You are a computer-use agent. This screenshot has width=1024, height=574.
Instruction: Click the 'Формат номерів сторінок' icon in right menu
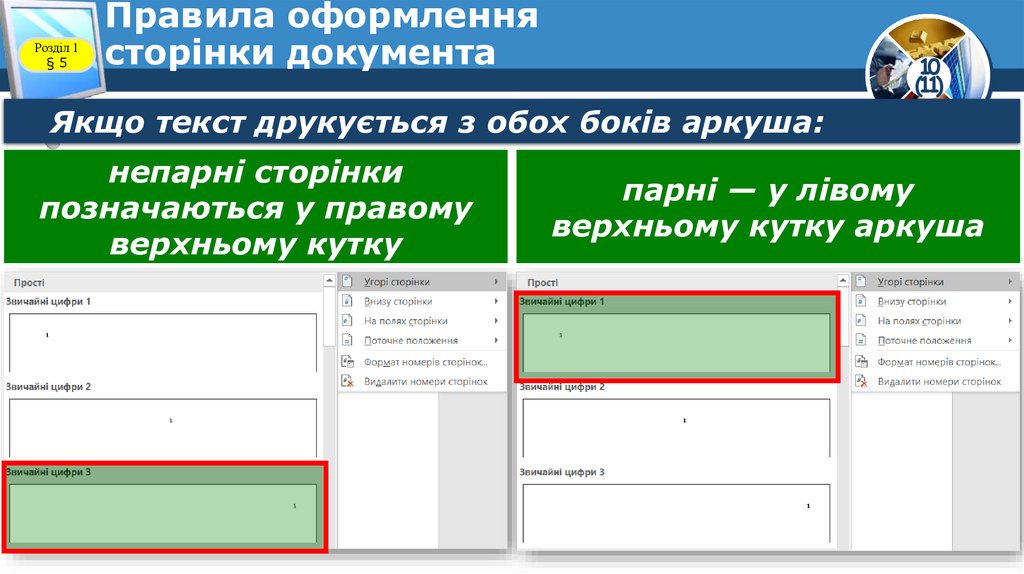pos(861,362)
